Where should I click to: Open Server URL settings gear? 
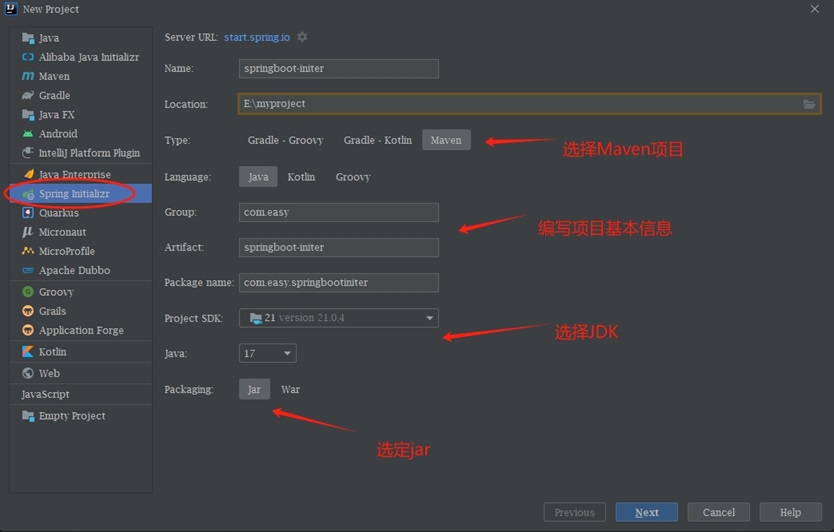pos(302,37)
